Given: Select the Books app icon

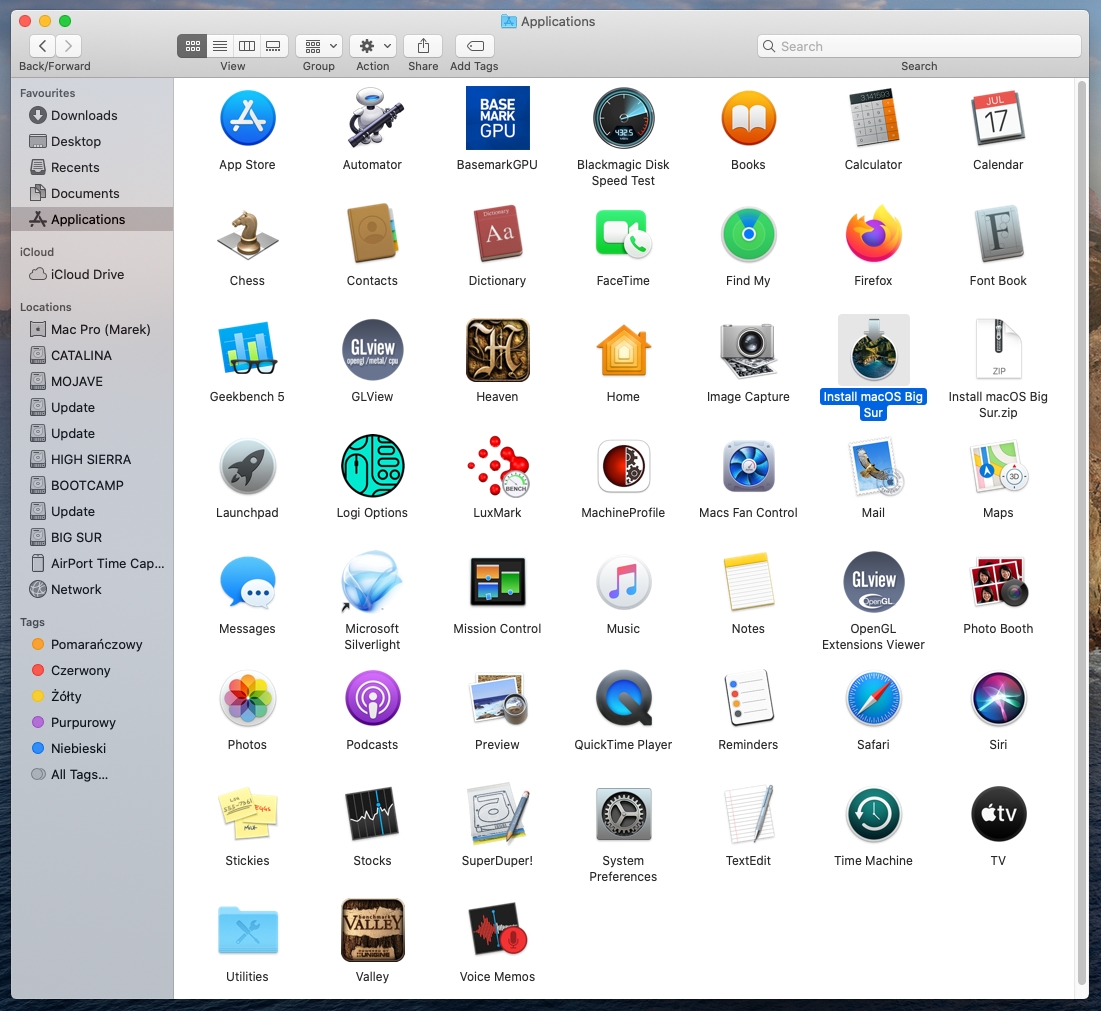Looking at the screenshot, I should [748, 118].
